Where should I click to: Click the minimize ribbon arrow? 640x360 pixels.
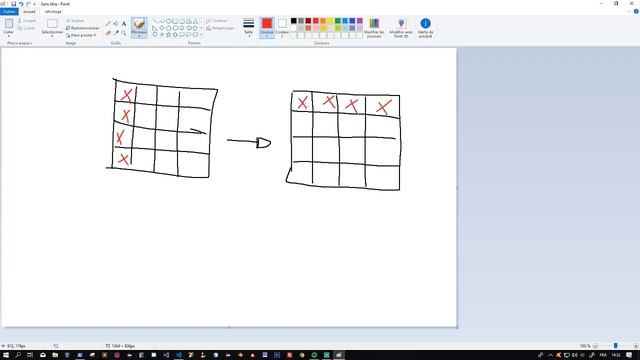pyautogui.click(x=629, y=11)
